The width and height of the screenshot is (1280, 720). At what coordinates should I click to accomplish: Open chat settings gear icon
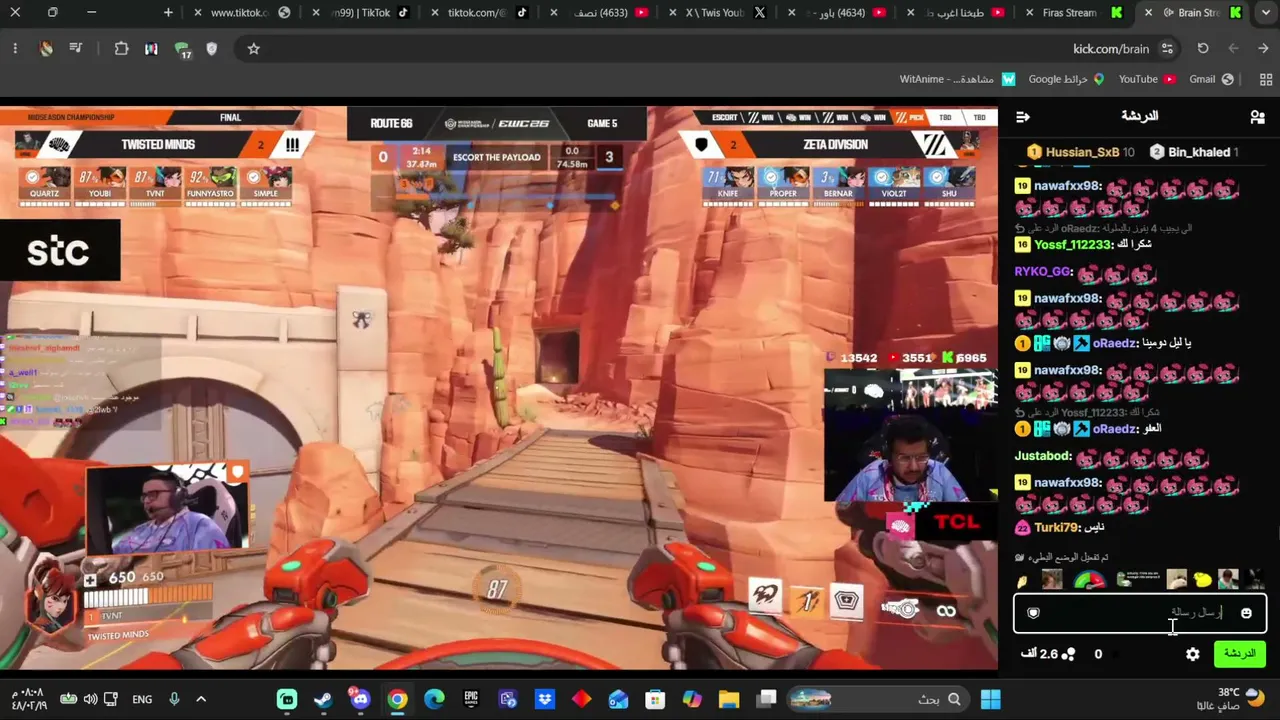click(1193, 654)
